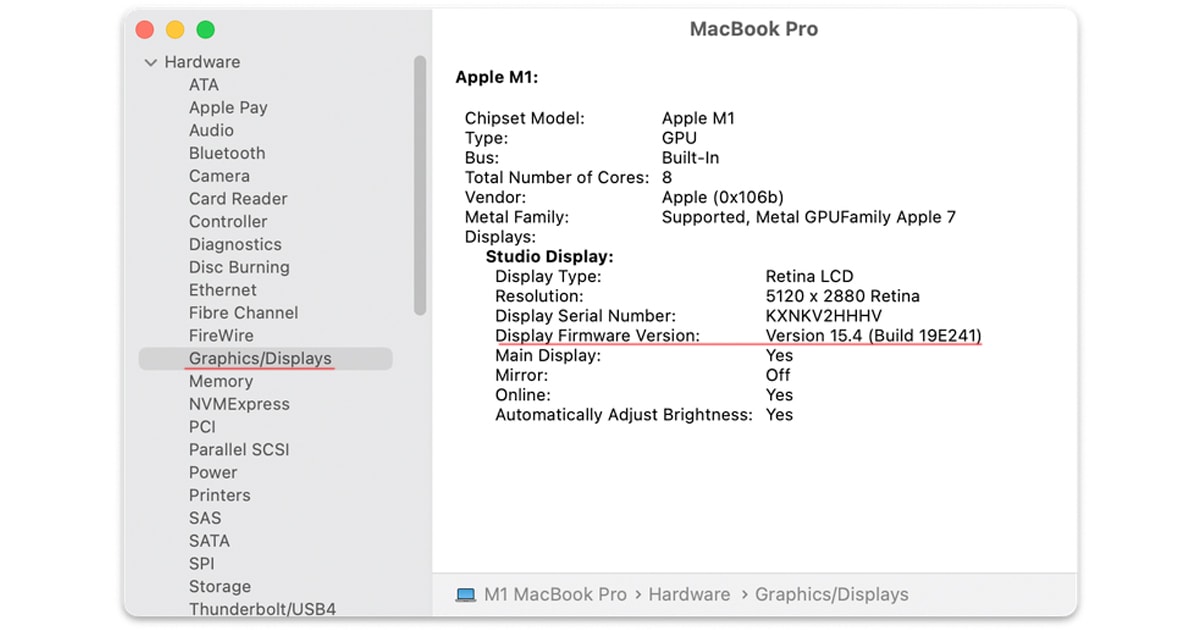Show Bluetooth hardware information

(x=227, y=154)
